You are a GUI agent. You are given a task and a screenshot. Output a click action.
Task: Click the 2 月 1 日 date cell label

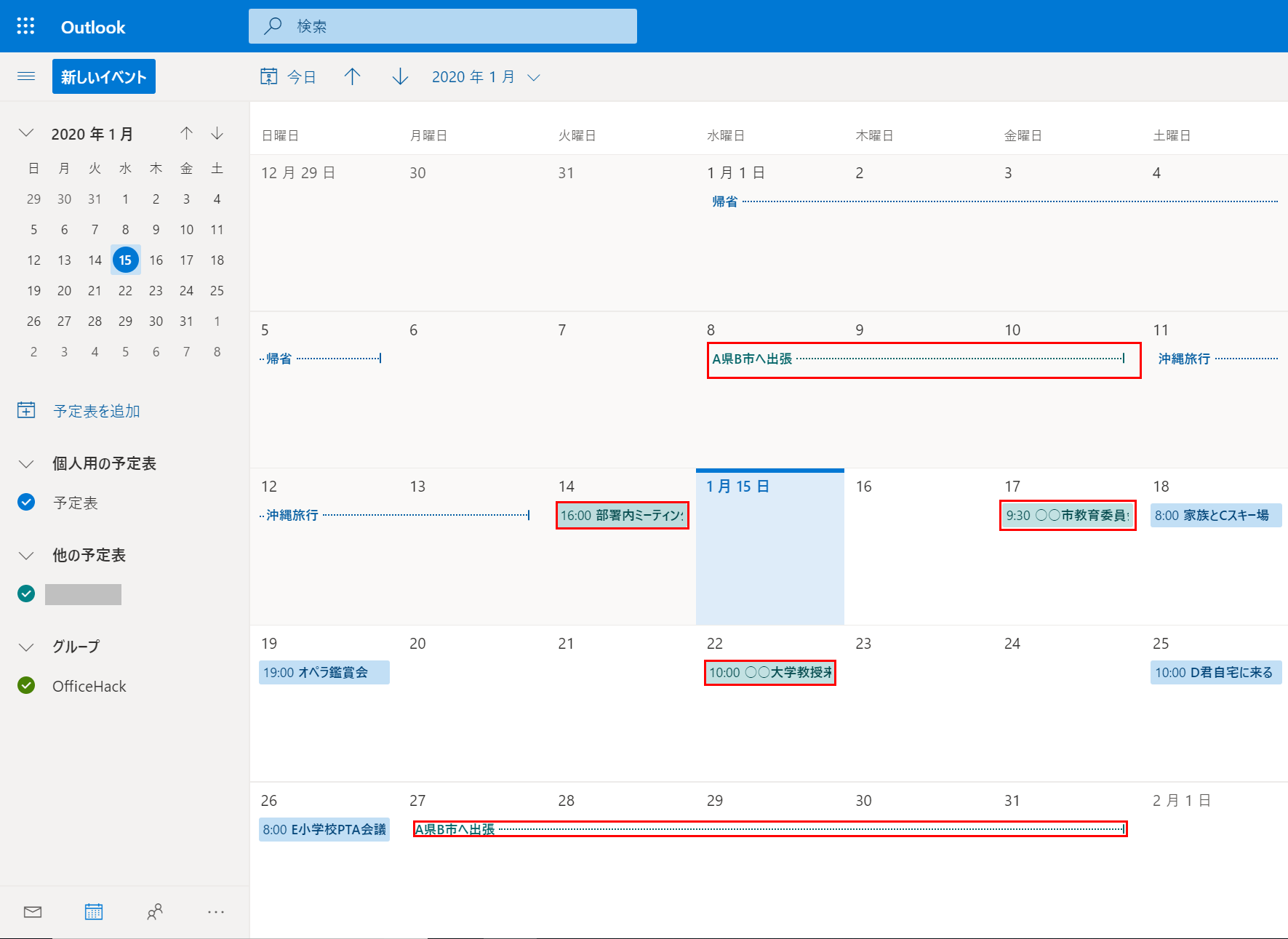pyautogui.click(x=1182, y=800)
